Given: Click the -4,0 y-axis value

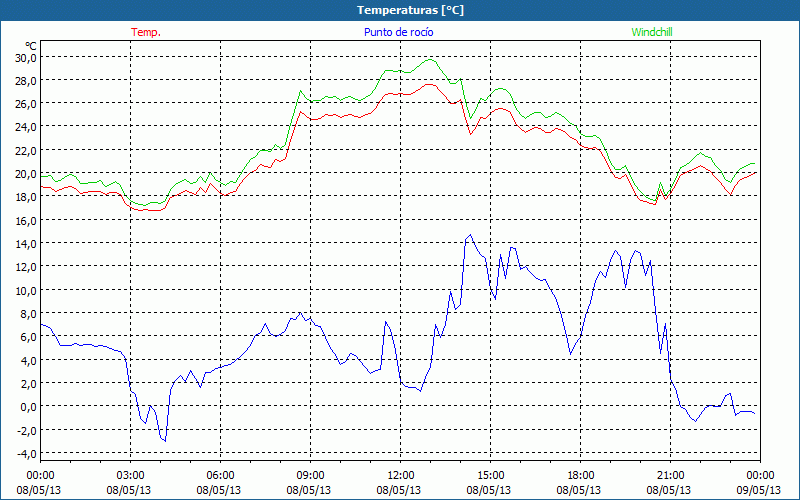Looking at the screenshot, I should tap(27, 453).
